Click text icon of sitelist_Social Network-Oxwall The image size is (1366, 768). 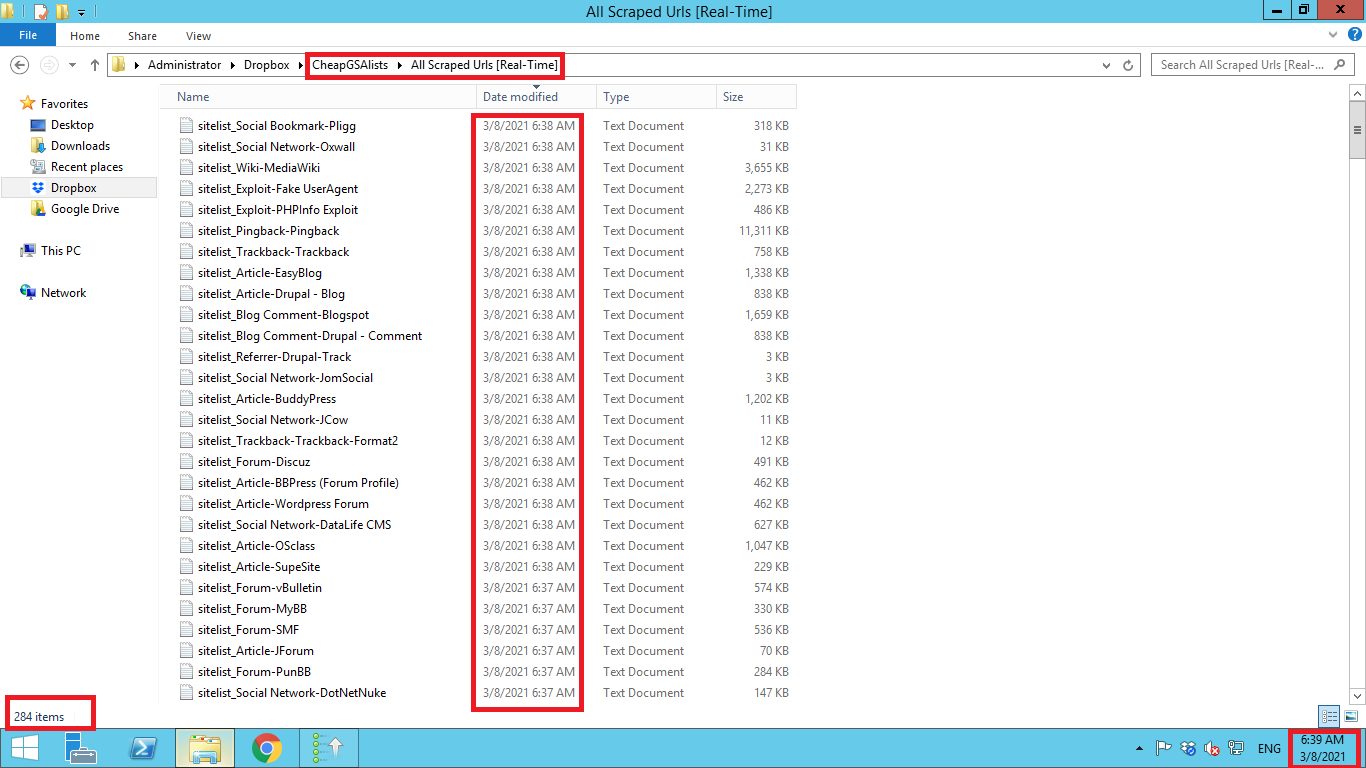coord(185,147)
